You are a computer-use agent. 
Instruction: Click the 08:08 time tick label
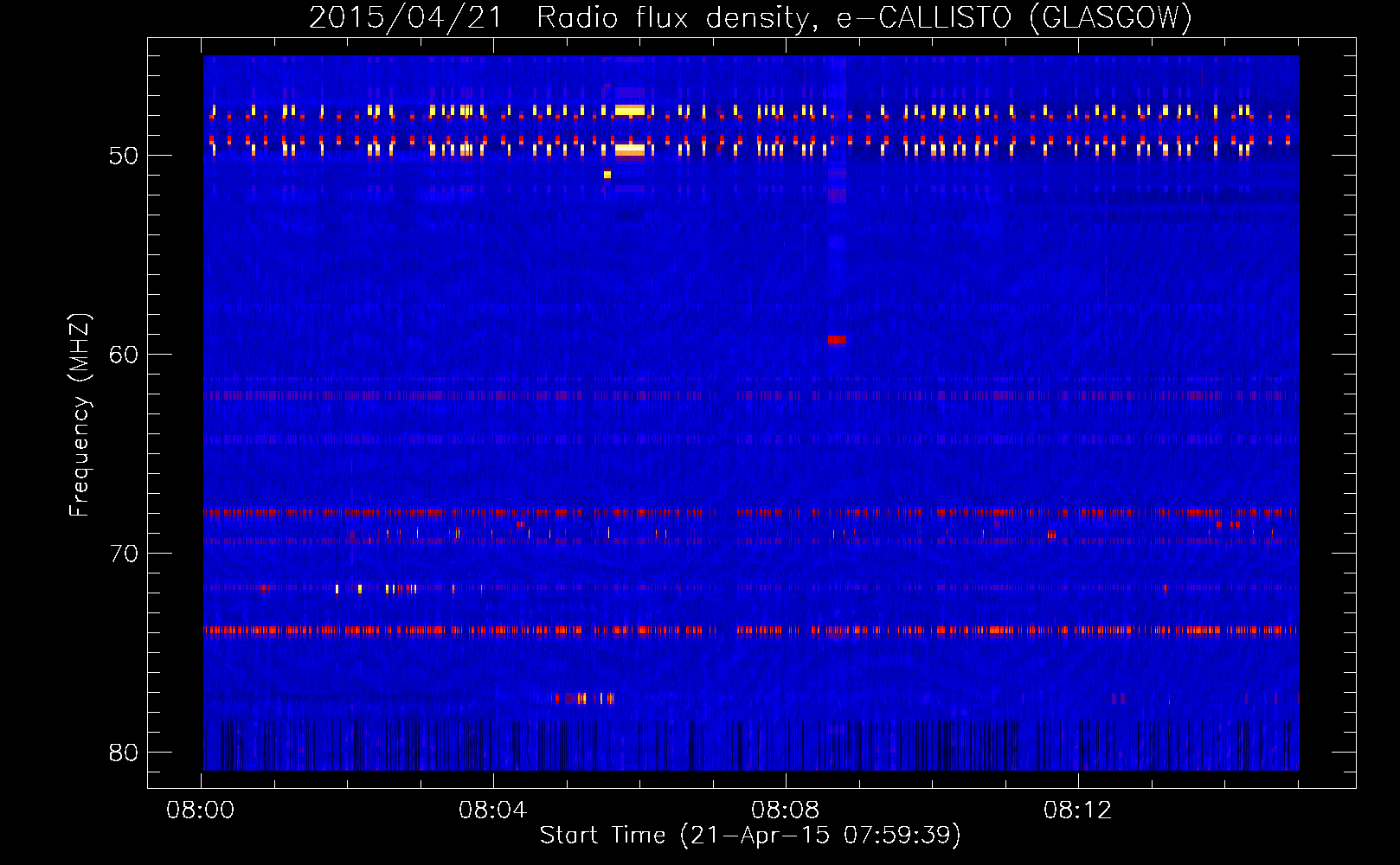coord(785,811)
